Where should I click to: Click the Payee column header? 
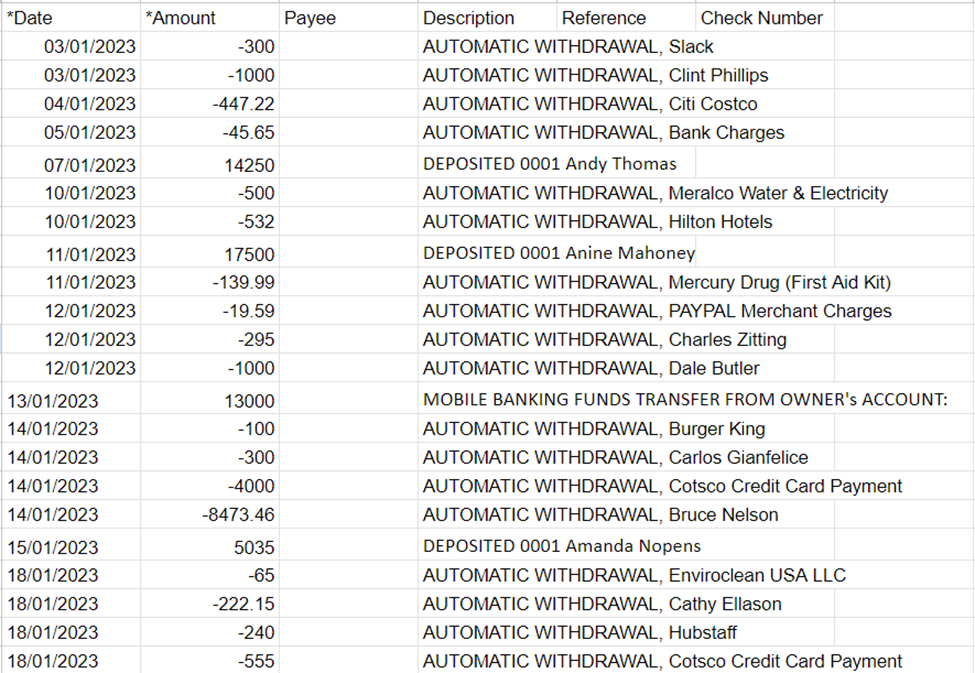pos(348,18)
